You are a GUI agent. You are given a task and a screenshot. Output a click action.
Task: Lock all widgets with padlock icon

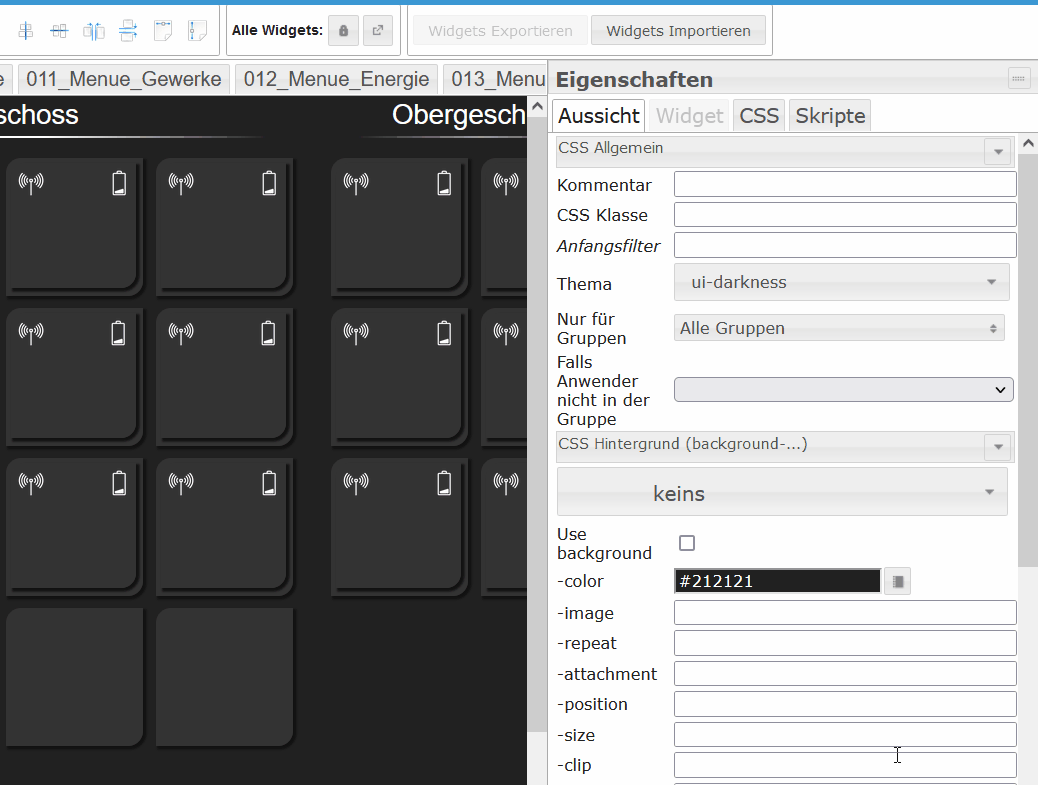coord(343,31)
